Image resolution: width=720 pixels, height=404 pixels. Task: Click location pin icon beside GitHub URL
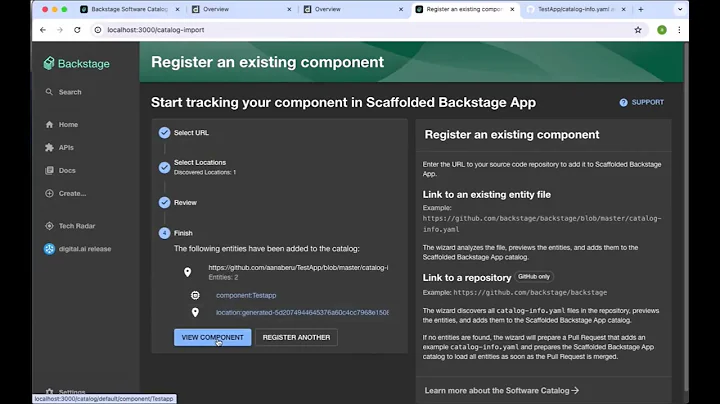(x=187, y=272)
